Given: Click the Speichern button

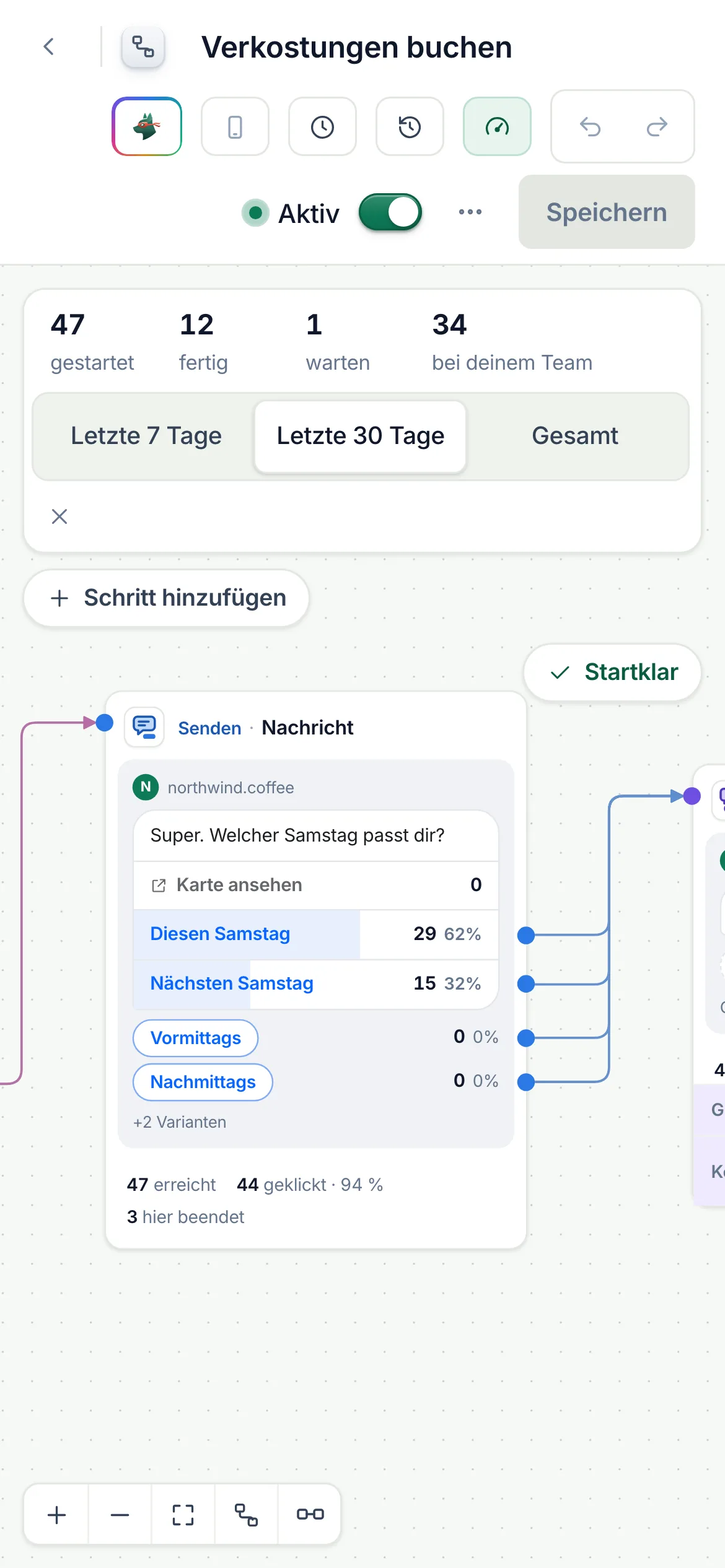Looking at the screenshot, I should (x=607, y=212).
